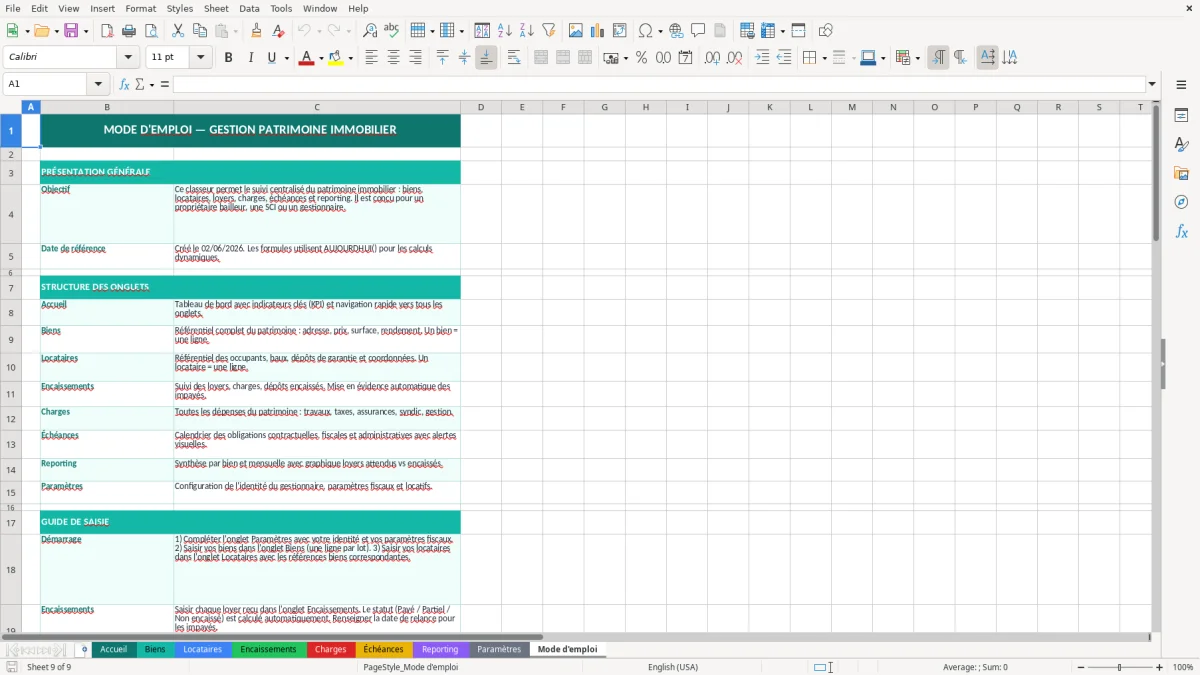Toggle Align Left button
Viewport: 1200px width, 675px height.
(371, 58)
